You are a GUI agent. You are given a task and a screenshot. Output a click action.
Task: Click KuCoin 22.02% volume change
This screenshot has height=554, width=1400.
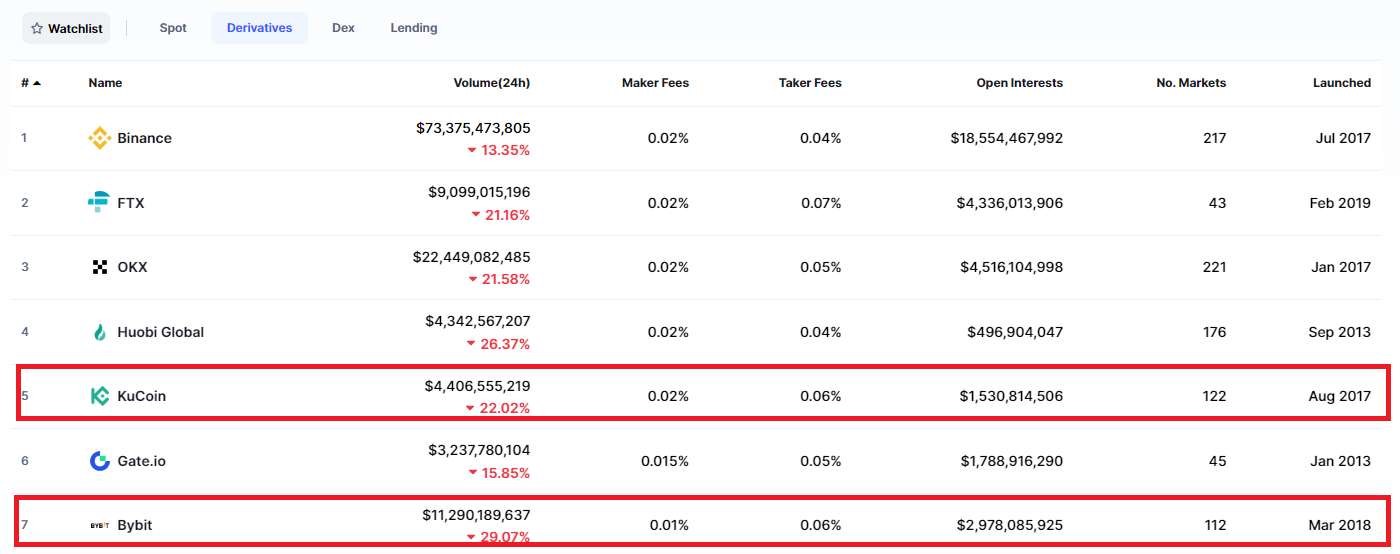[498, 408]
